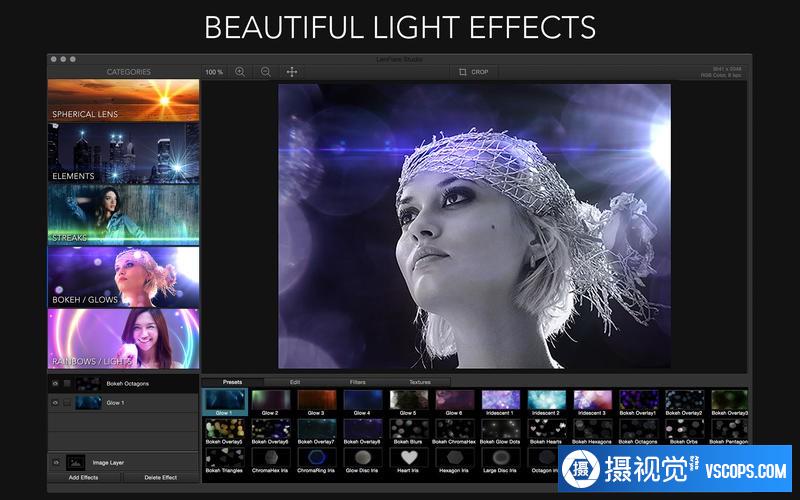Click the Add Effects button

tap(84, 478)
